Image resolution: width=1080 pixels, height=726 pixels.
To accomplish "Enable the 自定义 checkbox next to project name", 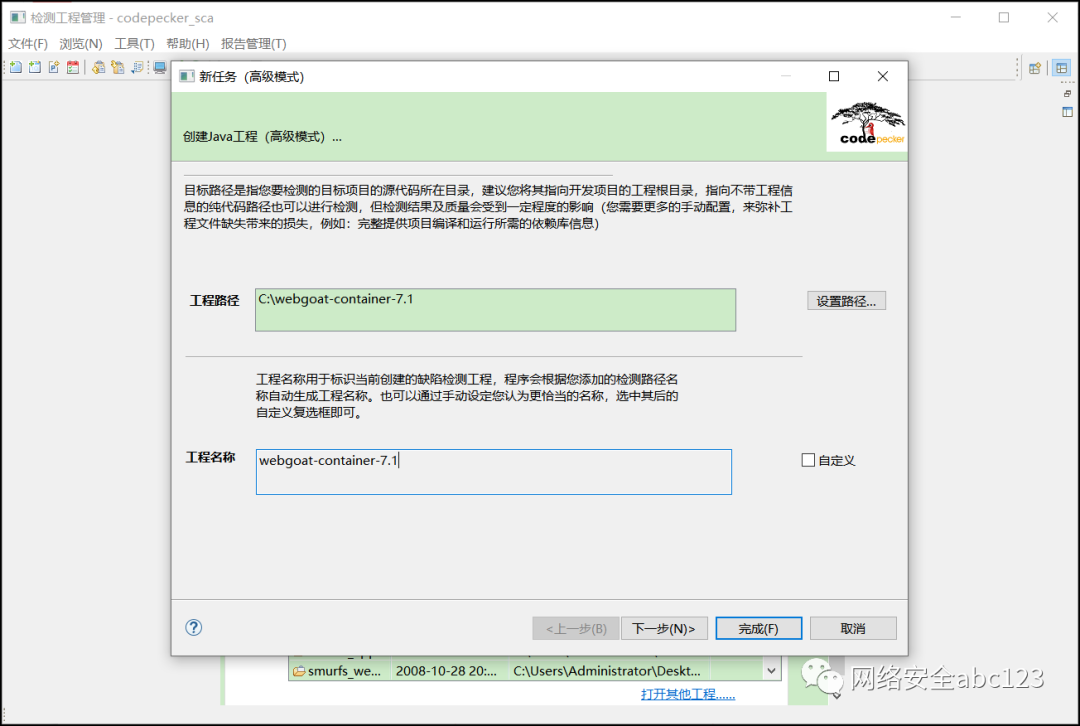I will (x=808, y=460).
